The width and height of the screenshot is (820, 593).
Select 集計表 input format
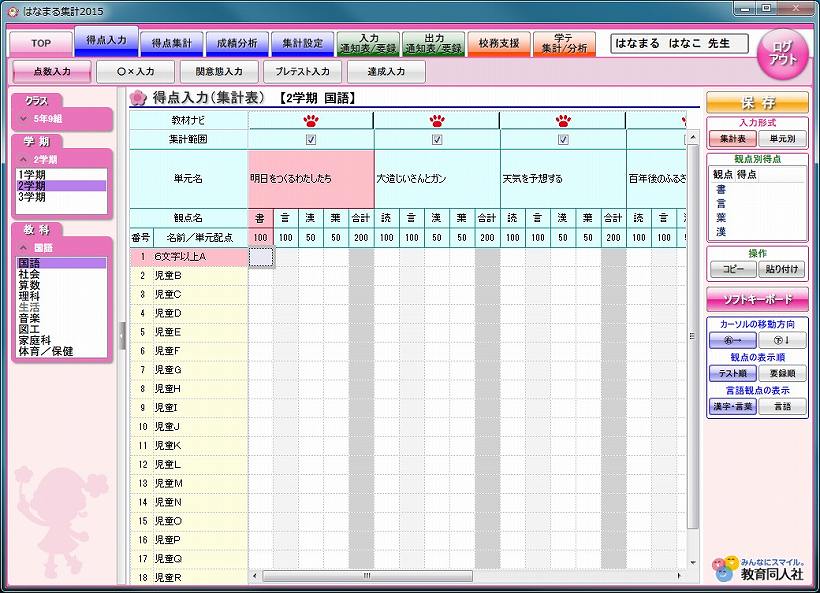732,139
